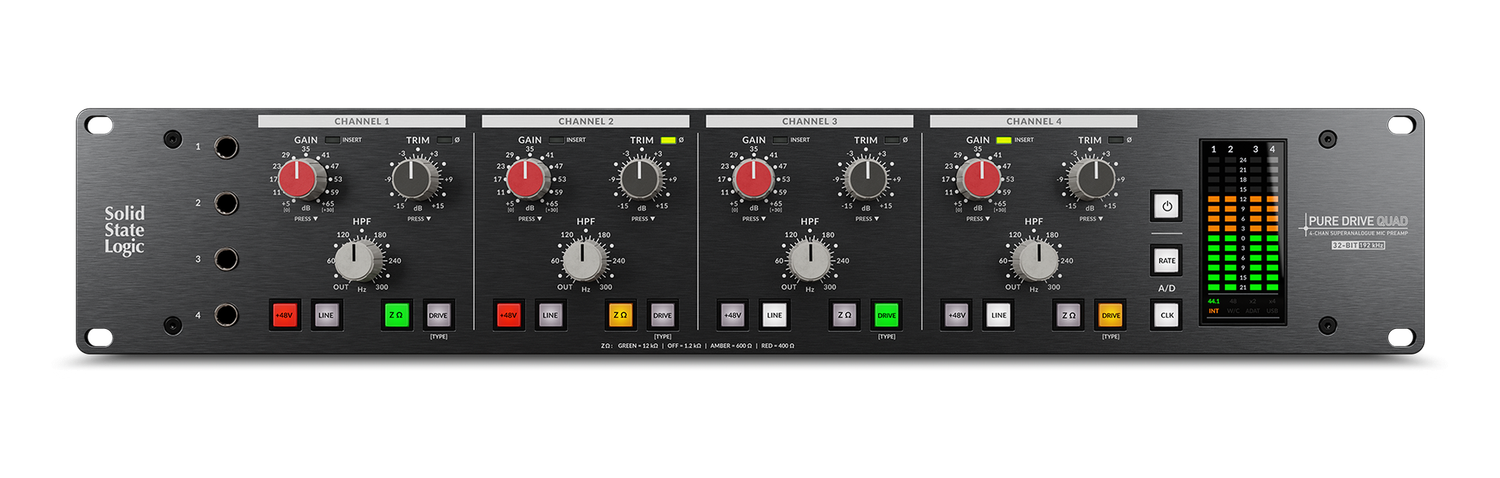Click the Channel 1 header label
Screen dimensions: 1500x478
[x=361, y=121]
